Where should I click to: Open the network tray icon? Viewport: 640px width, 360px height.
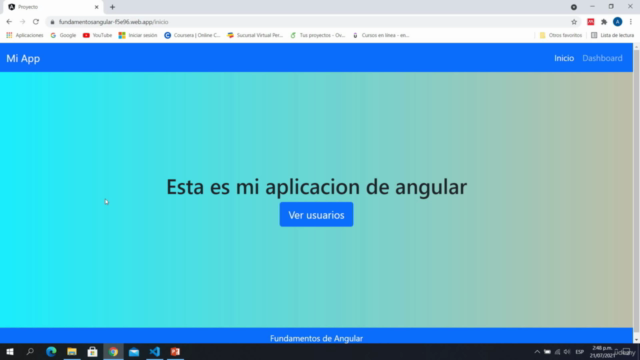coord(557,352)
